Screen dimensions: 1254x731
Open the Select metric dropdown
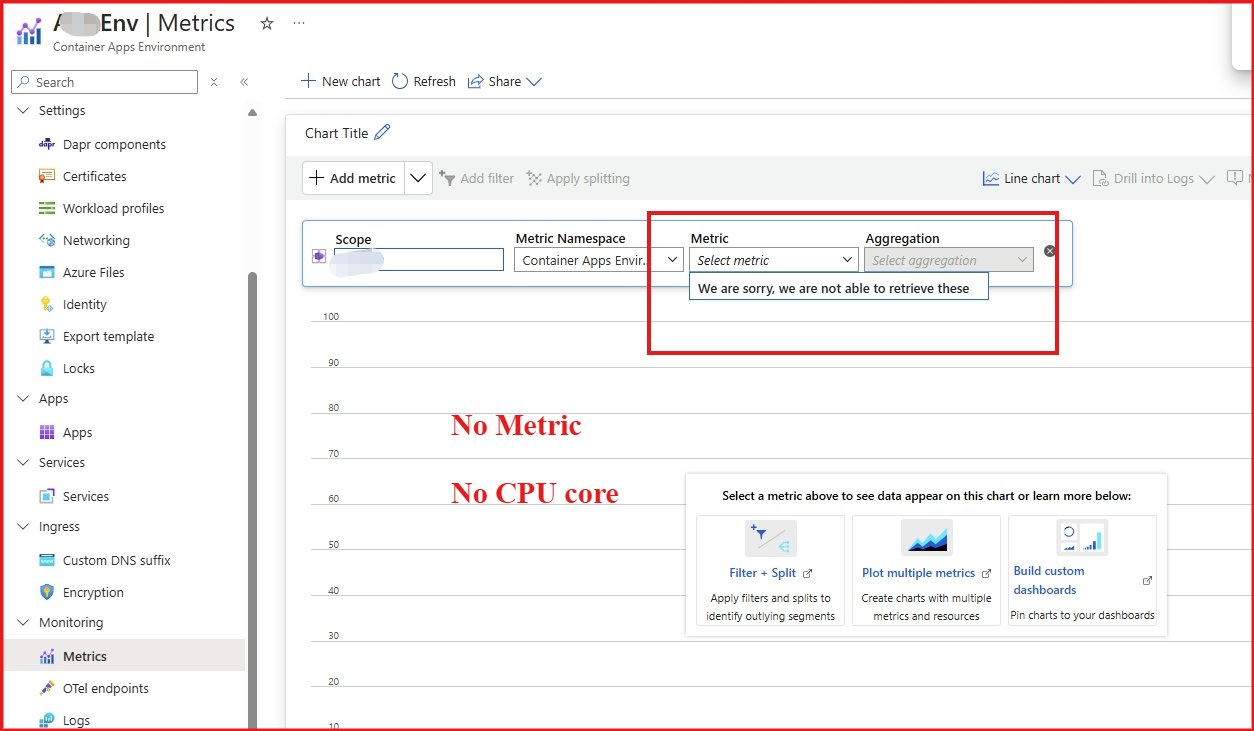pos(773,260)
